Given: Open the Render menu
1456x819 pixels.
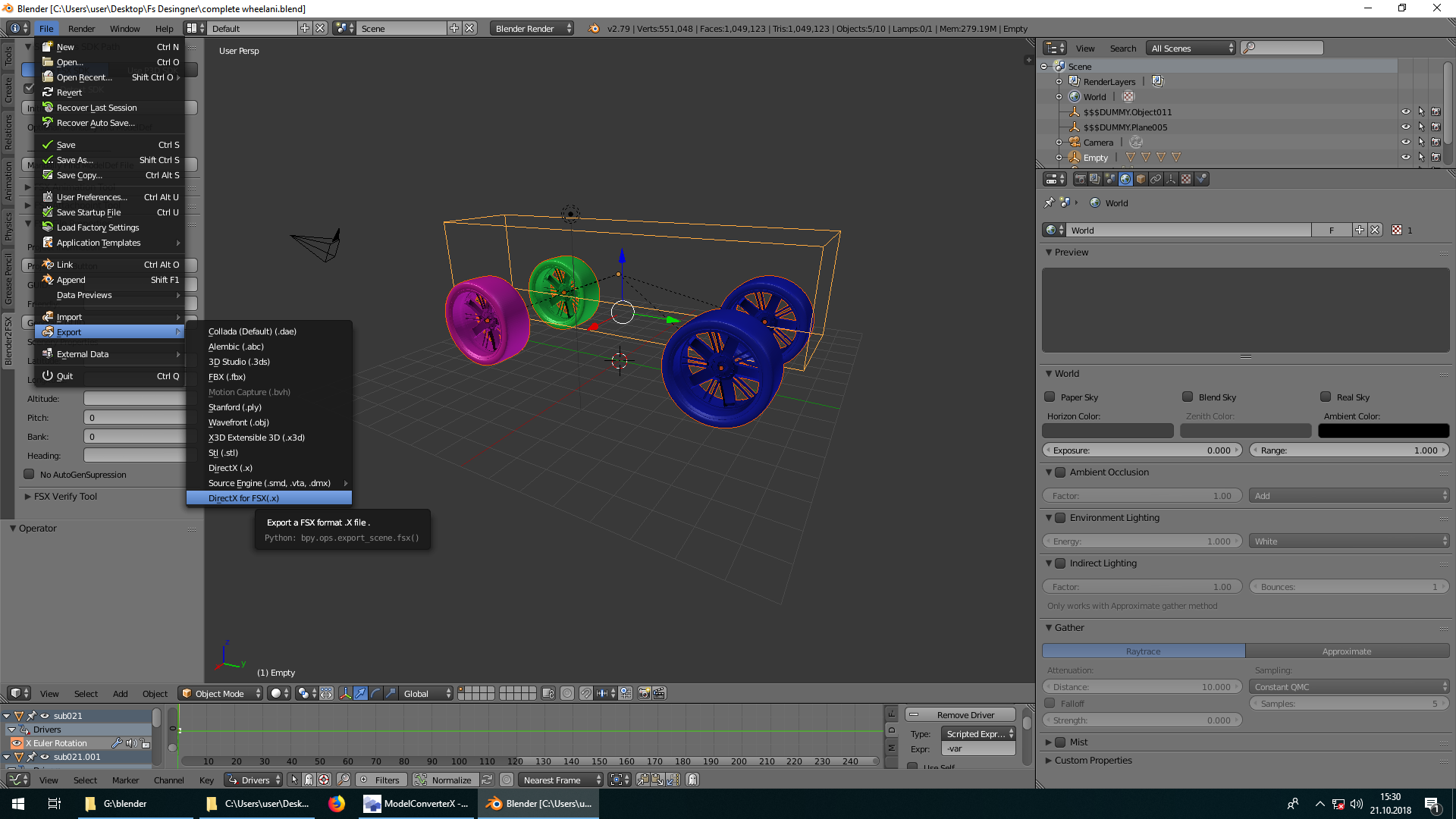Looking at the screenshot, I should pyautogui.click(x=82, y=29).
